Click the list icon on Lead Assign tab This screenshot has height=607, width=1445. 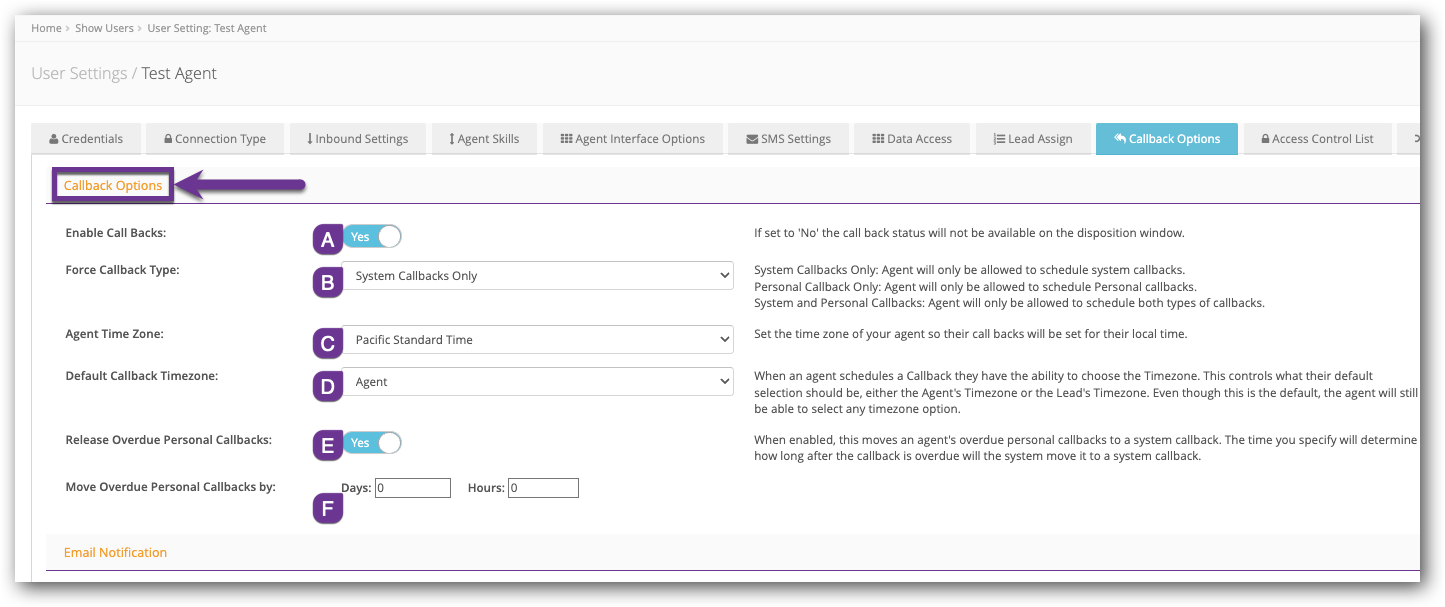tap(1000, 138)
